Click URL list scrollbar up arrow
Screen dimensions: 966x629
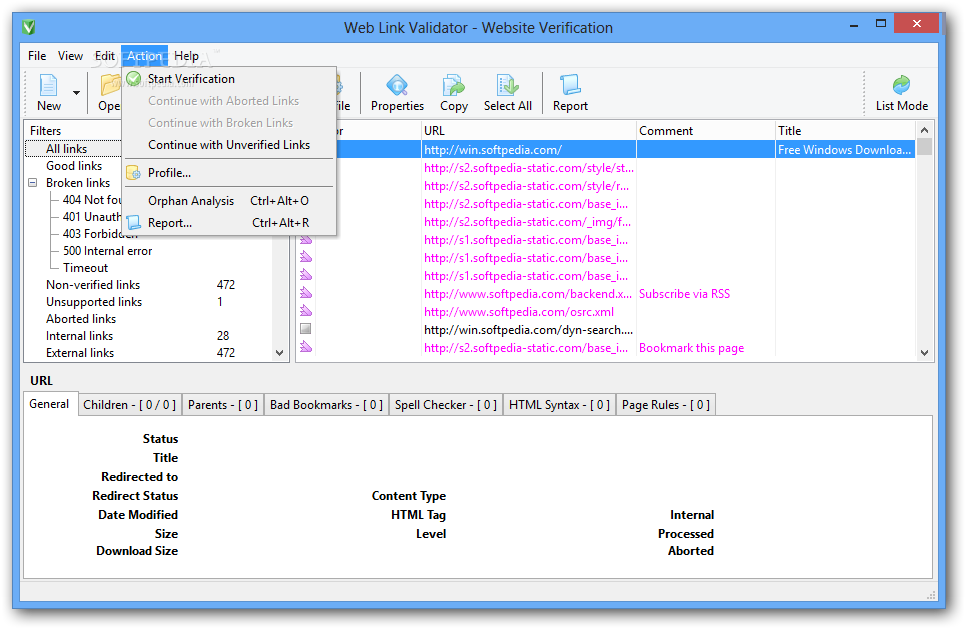[x=924, y=130]
